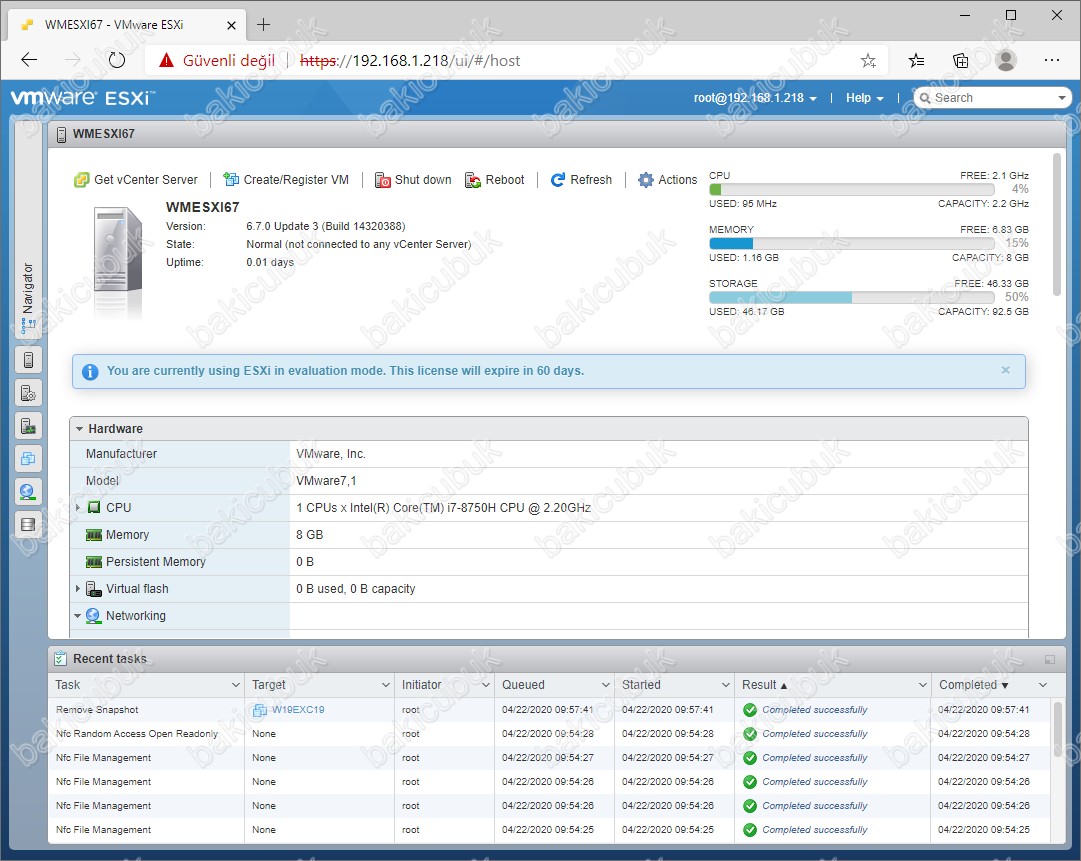Click the host summary vertical scrollbar

(x=1057, y=225)
